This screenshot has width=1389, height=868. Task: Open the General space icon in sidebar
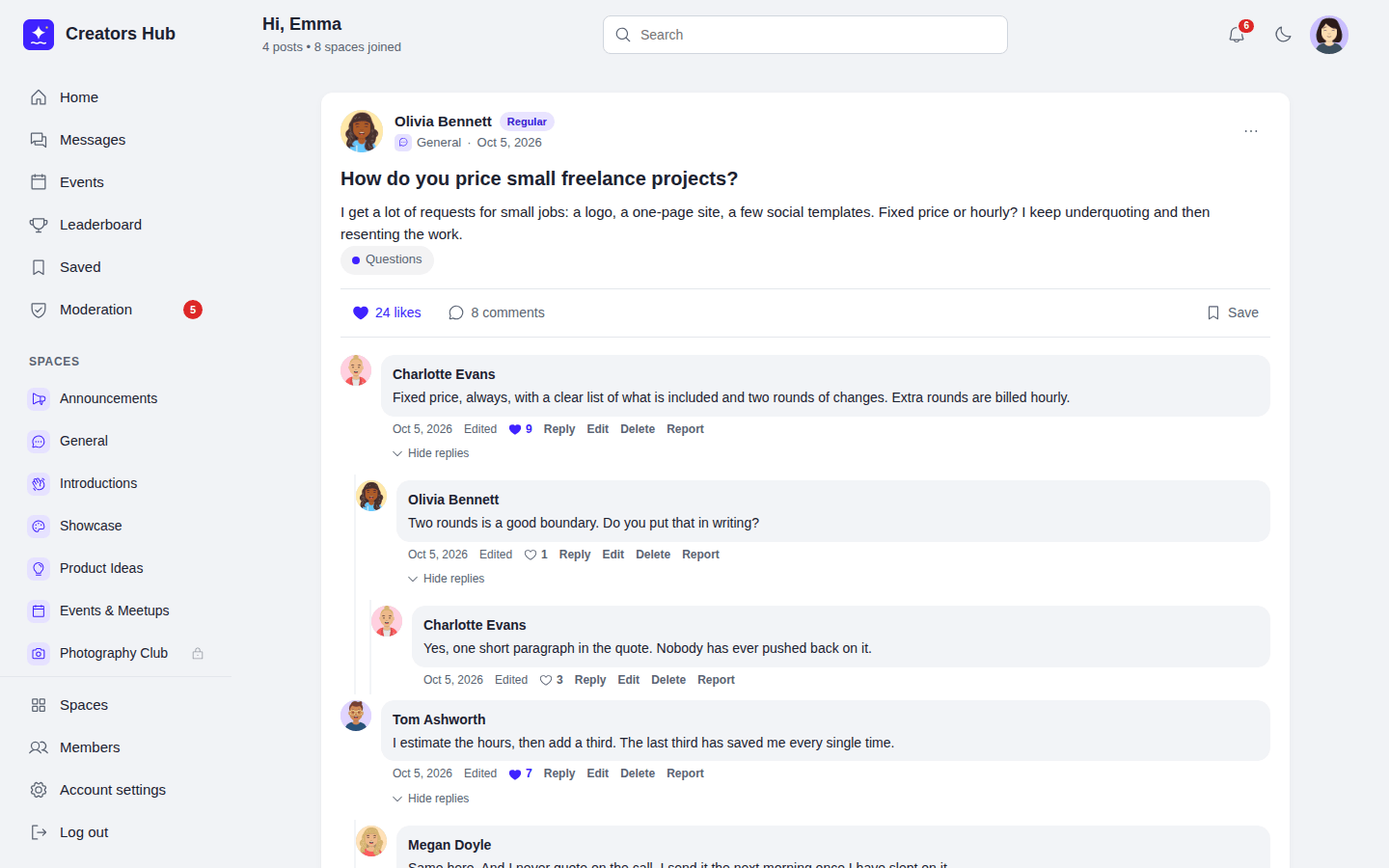[x=39, y=441]
